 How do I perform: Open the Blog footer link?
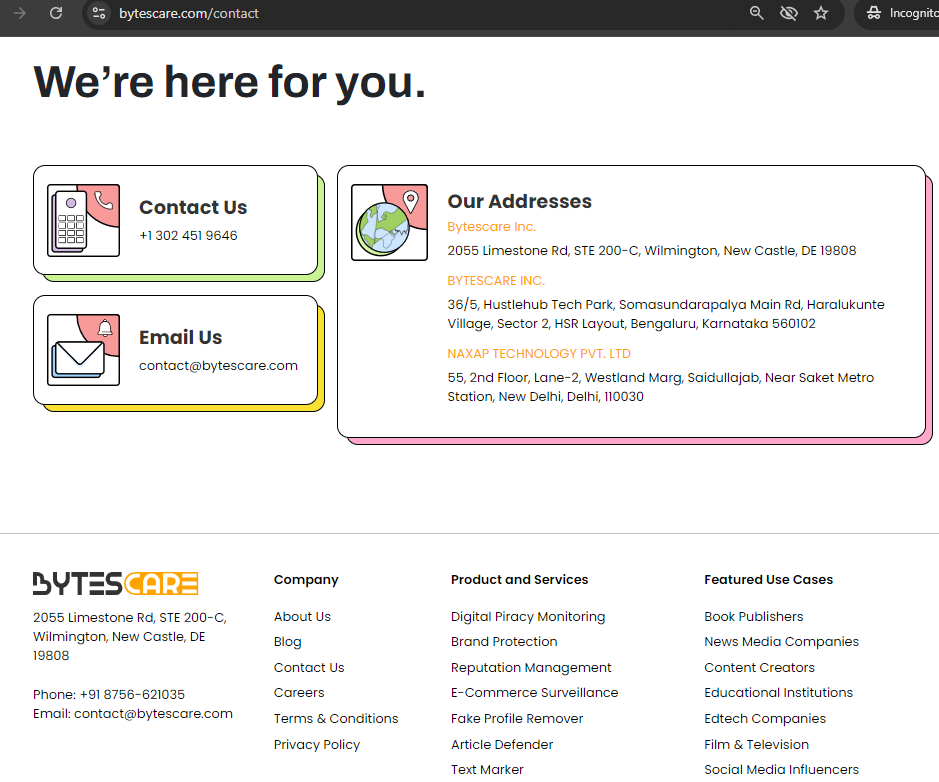click(287, 642)
